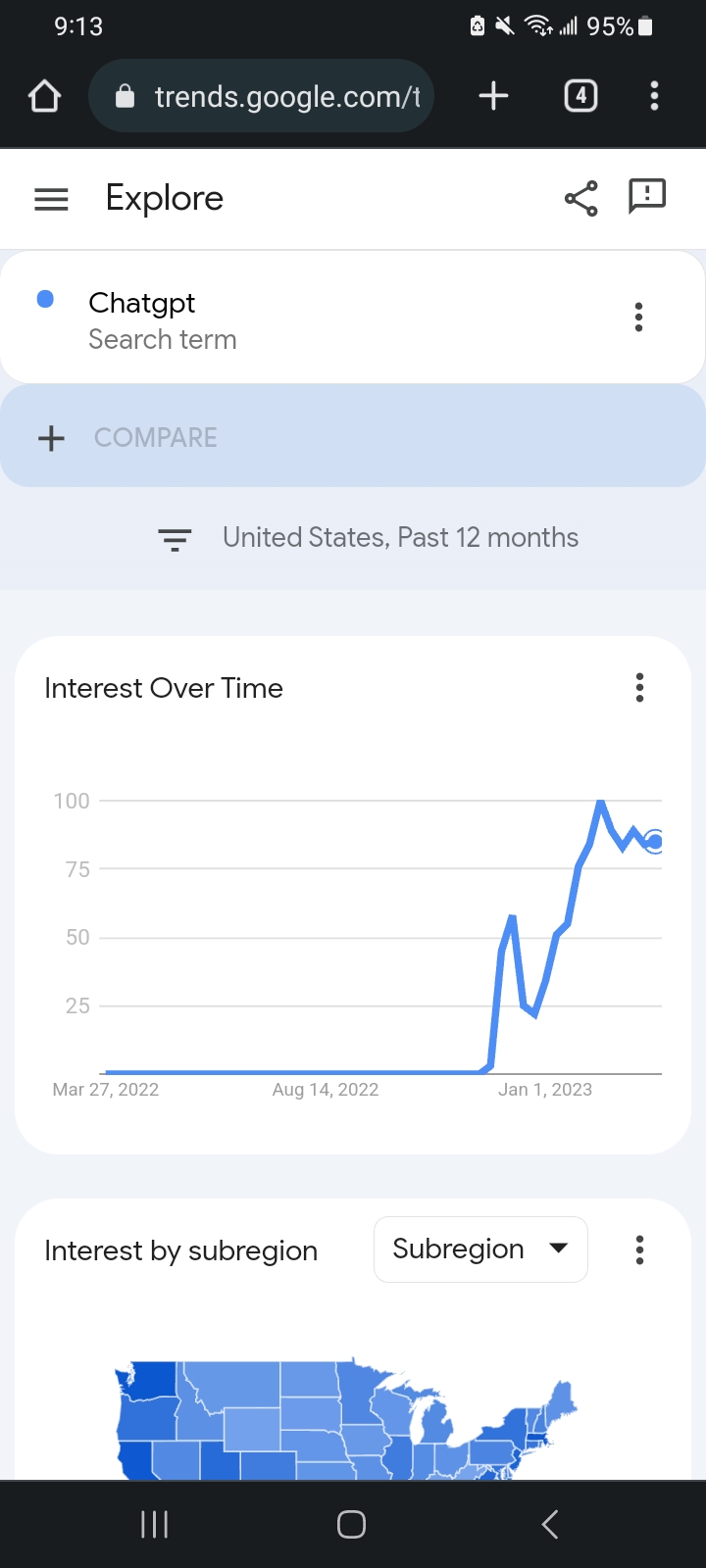Open Interest by subregion card options menu
The width and height of the screenshot is (706, 1568).
pyautogui.click(x=639, y=1249)
